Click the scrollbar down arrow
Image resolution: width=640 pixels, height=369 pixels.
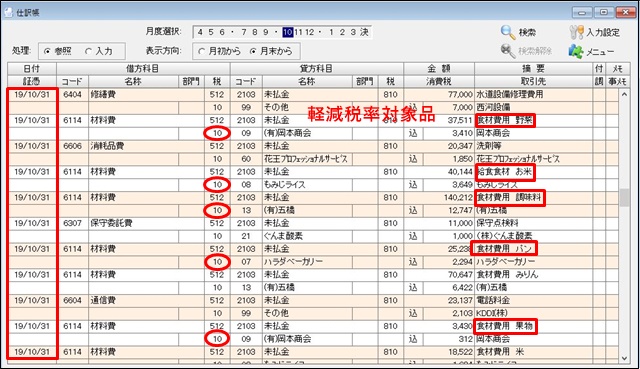coord(624,358)
